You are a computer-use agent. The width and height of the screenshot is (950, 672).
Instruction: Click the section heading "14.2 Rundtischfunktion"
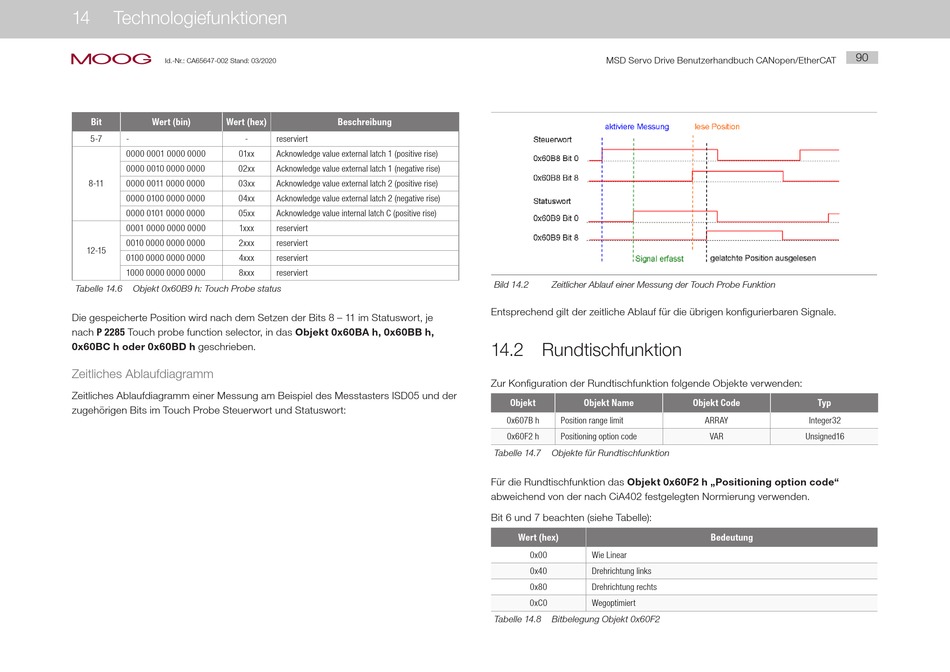(x=586, y=350)
